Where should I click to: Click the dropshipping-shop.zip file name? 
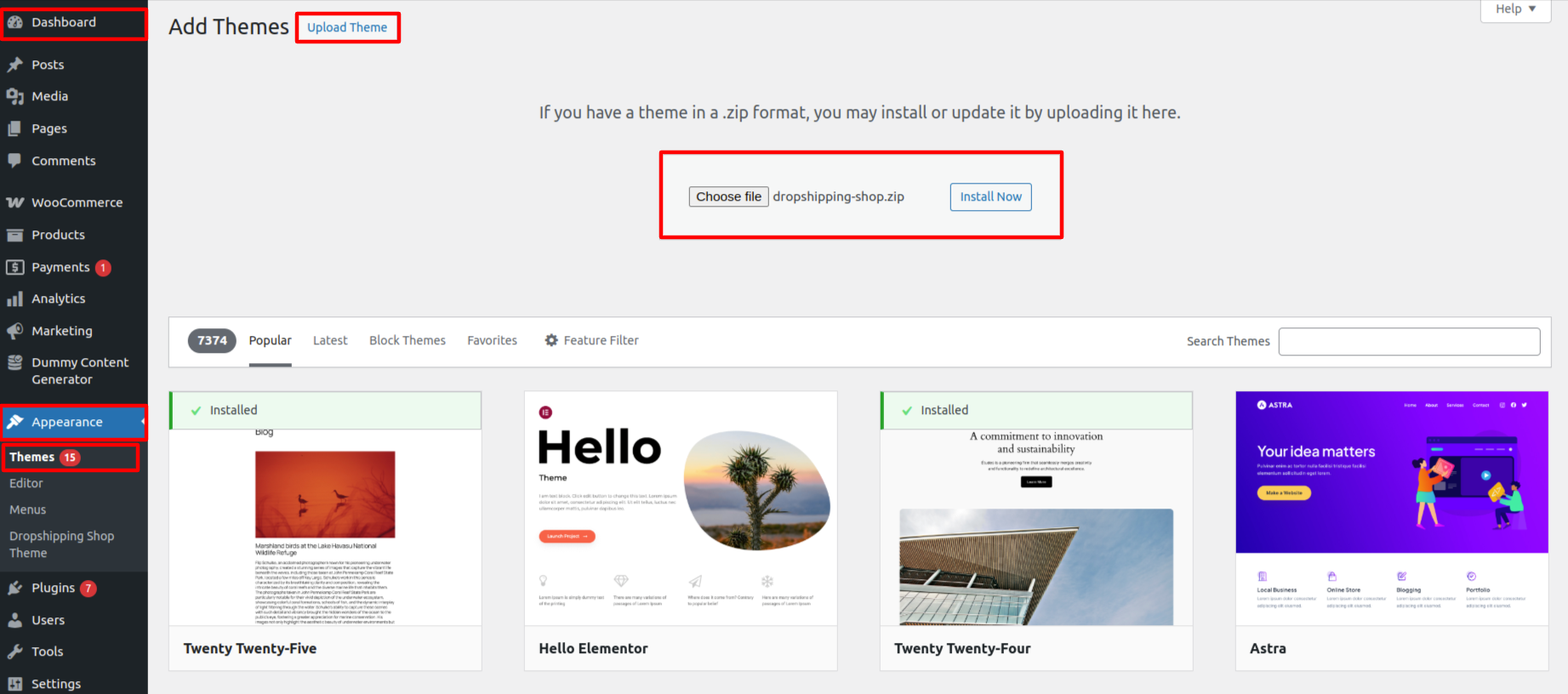click(839, 196)
